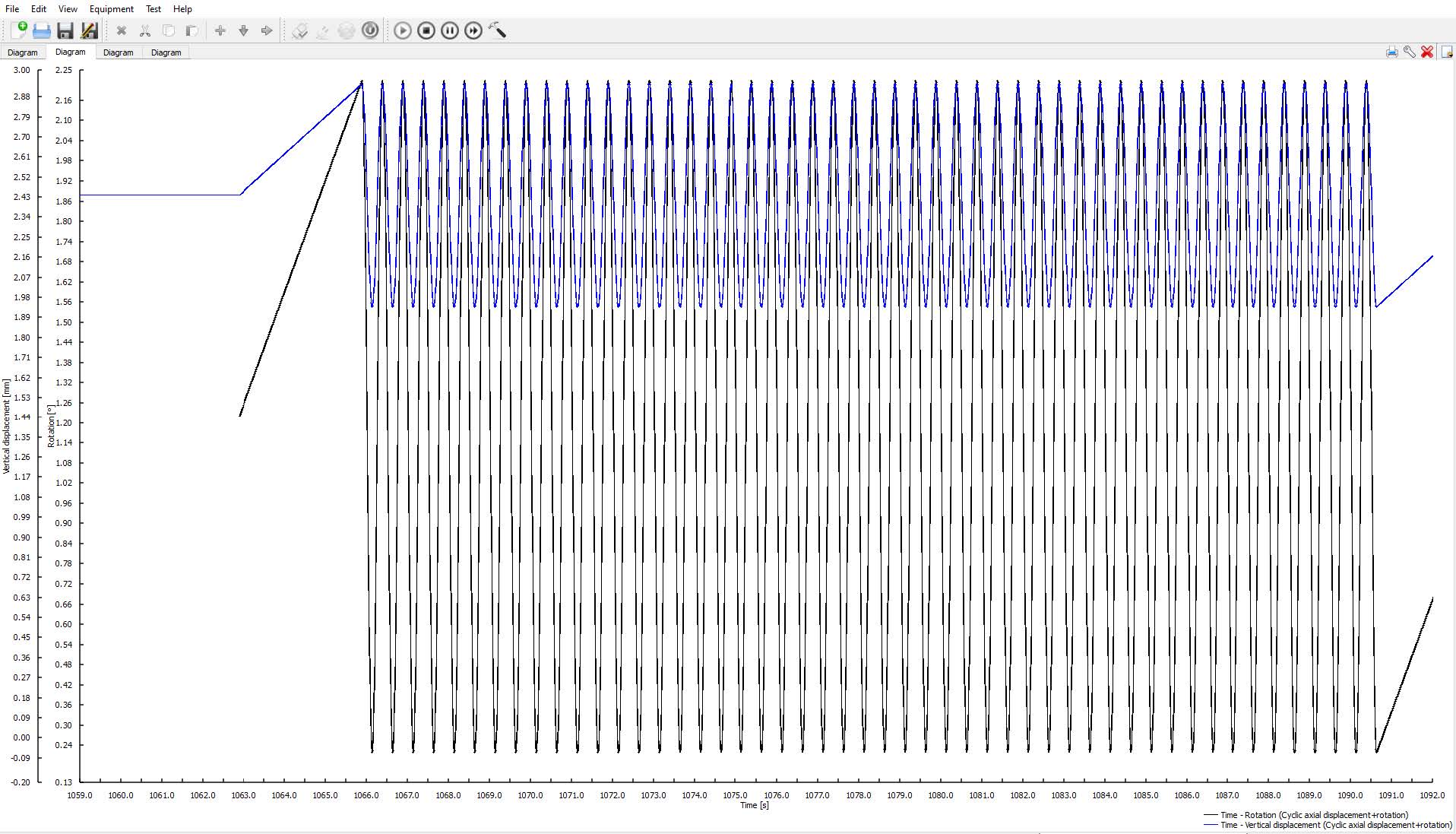Create a new document with the plus-page icon
1456x834 pixels.
pyautogui.click(x=19, y=30)
